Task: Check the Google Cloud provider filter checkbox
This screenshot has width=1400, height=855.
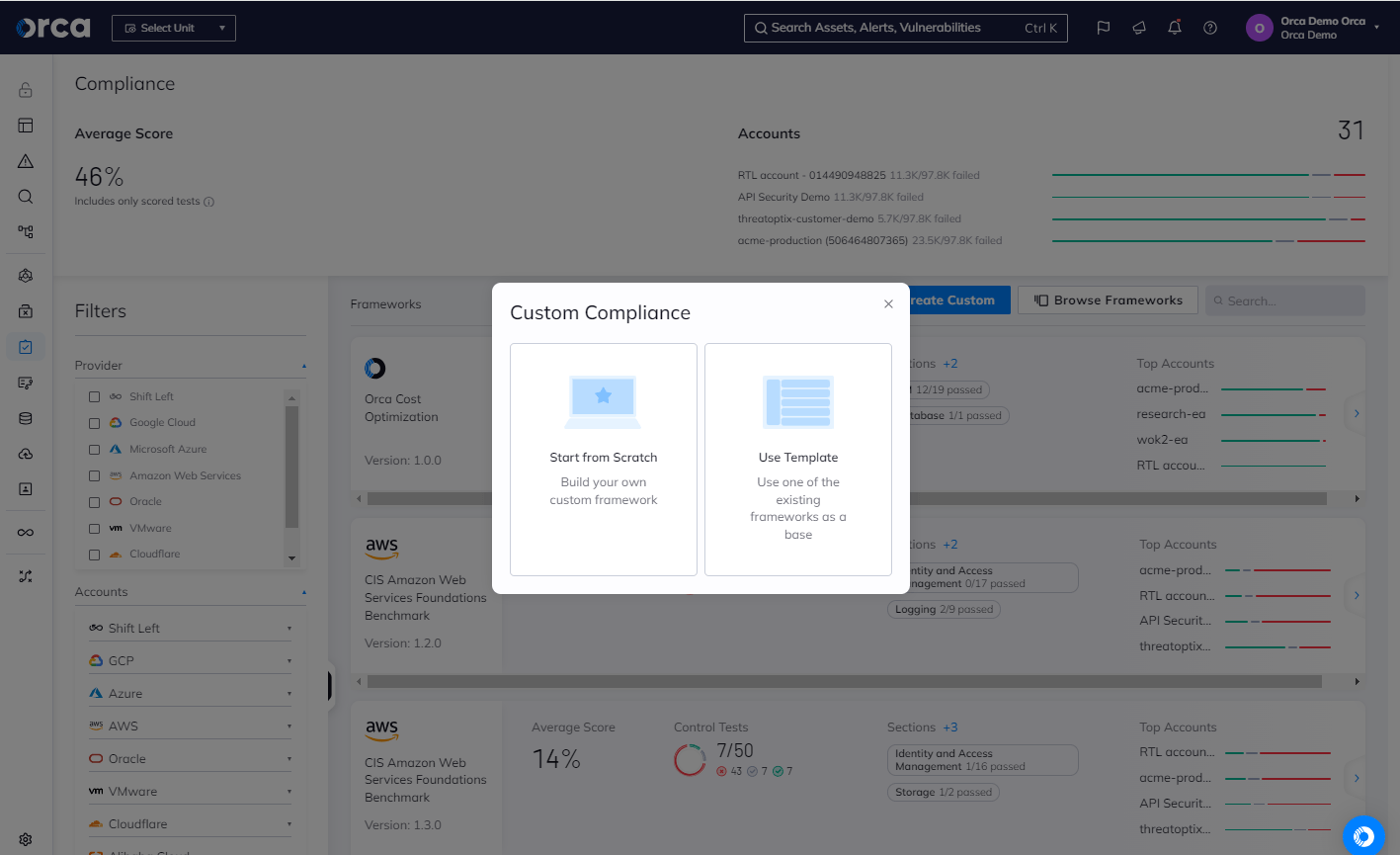Action: pyautogui.click(x=94, y=422)
